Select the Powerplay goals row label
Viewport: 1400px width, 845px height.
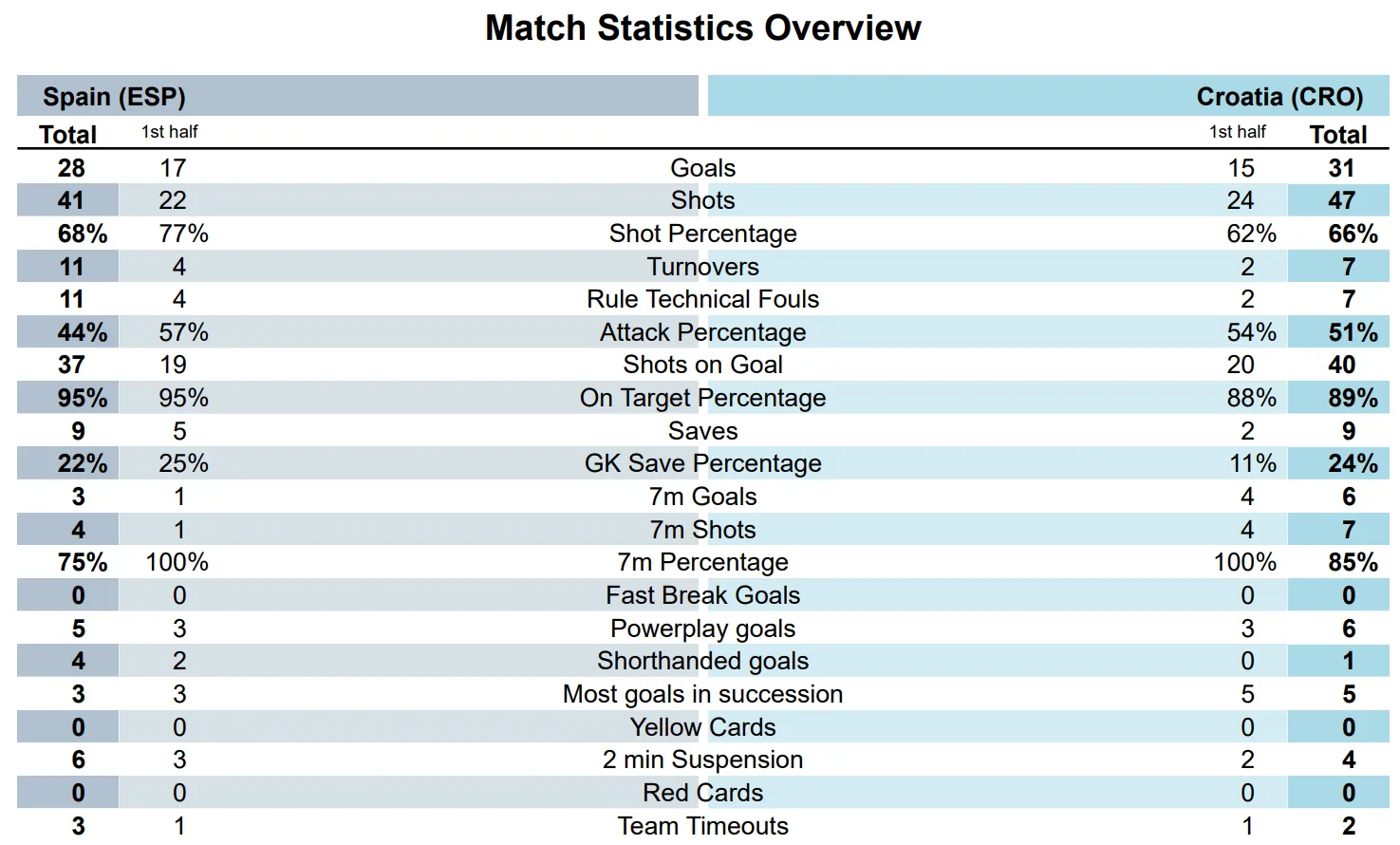(x=702, y=629)
